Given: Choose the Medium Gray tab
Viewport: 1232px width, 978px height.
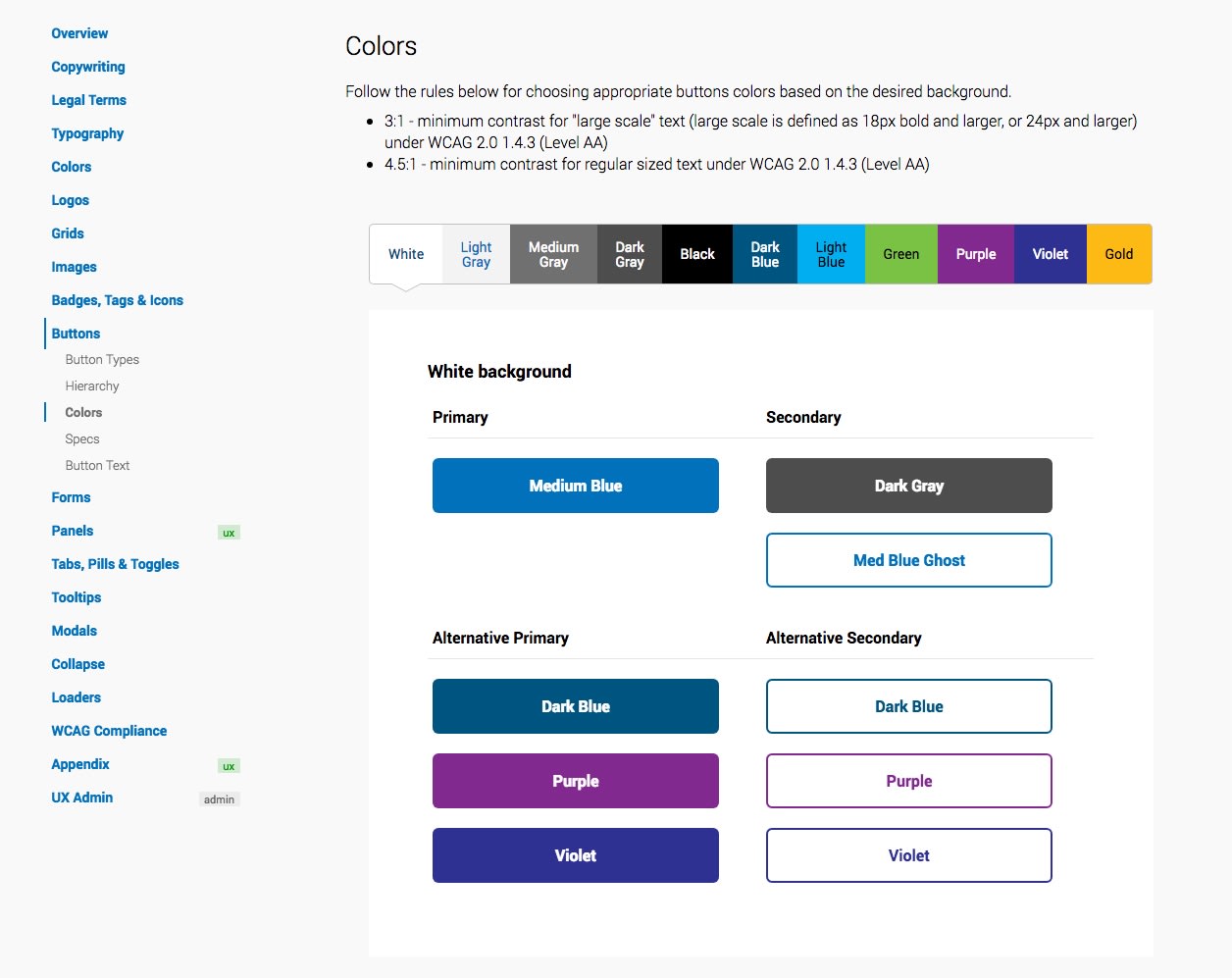Looking at the screenshot, I should pyautogui.click(x=553, y=254).
